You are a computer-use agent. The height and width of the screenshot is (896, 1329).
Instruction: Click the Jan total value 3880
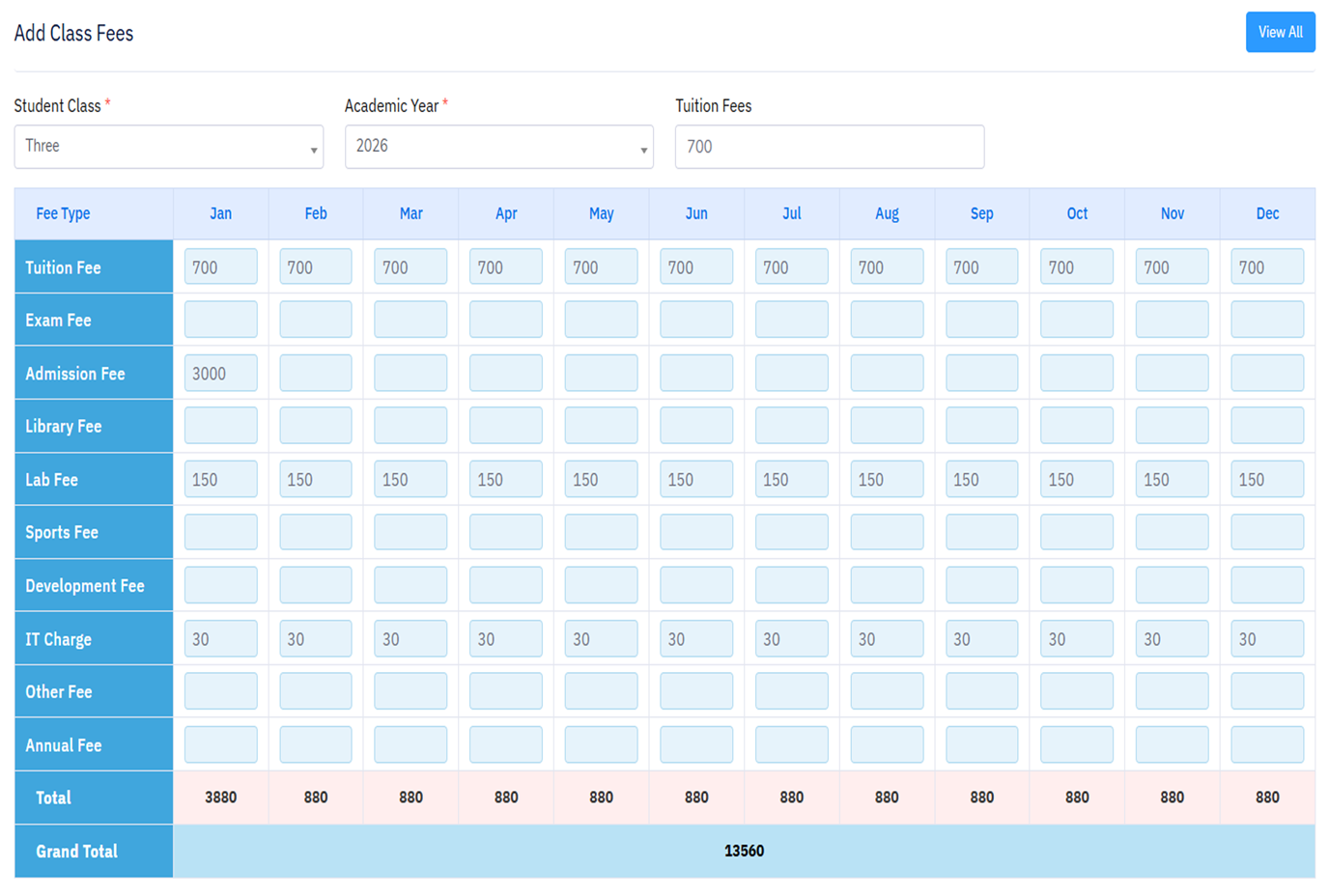point(220,798)
